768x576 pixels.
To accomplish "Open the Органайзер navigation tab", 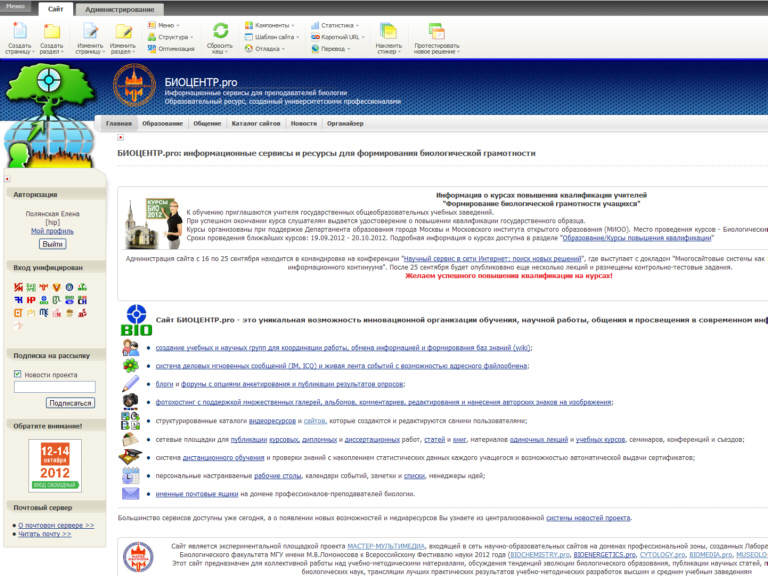I will tap(345, 123).
